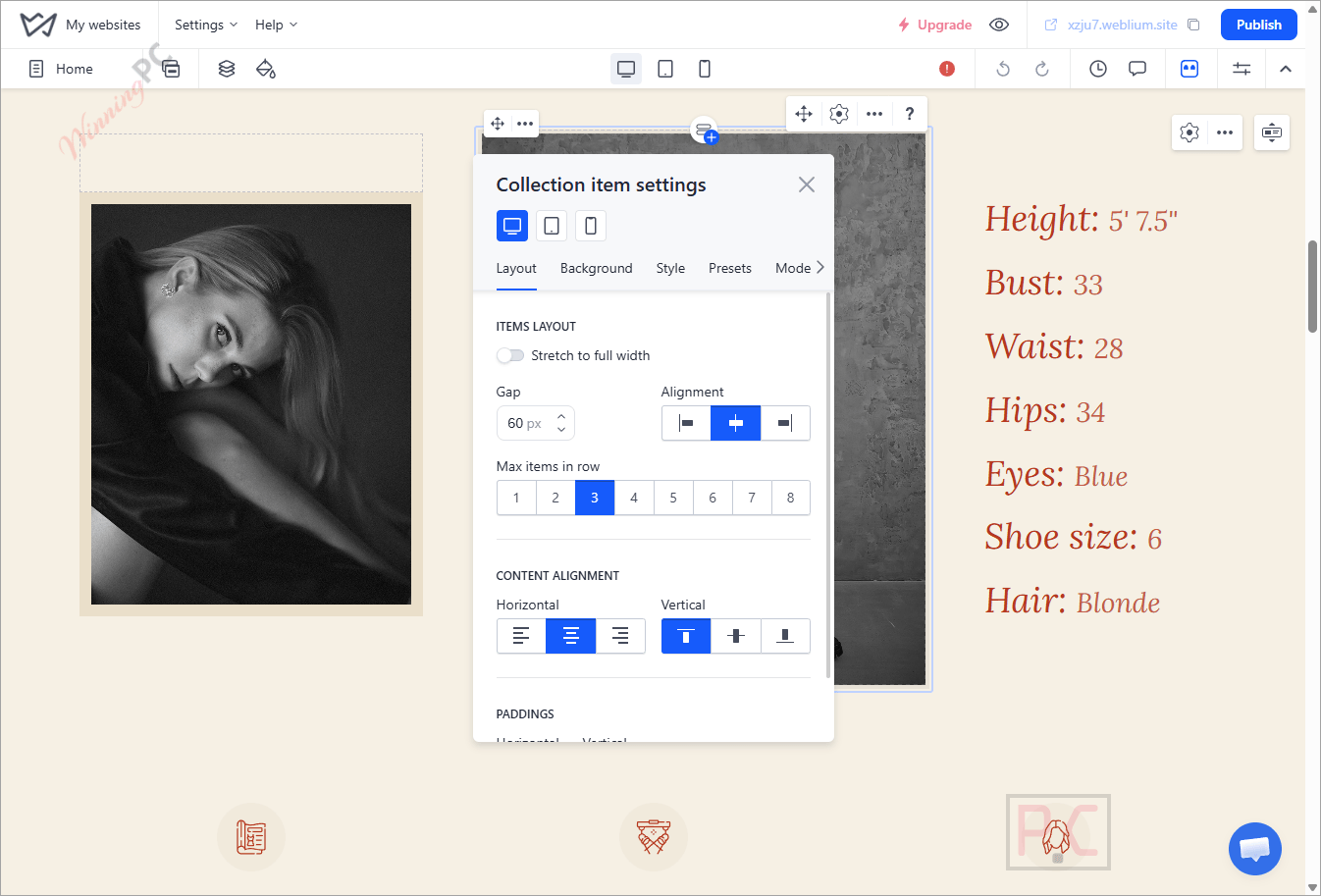
Task: Close the Collection item settings panel
Action: [x=807, y=184]
